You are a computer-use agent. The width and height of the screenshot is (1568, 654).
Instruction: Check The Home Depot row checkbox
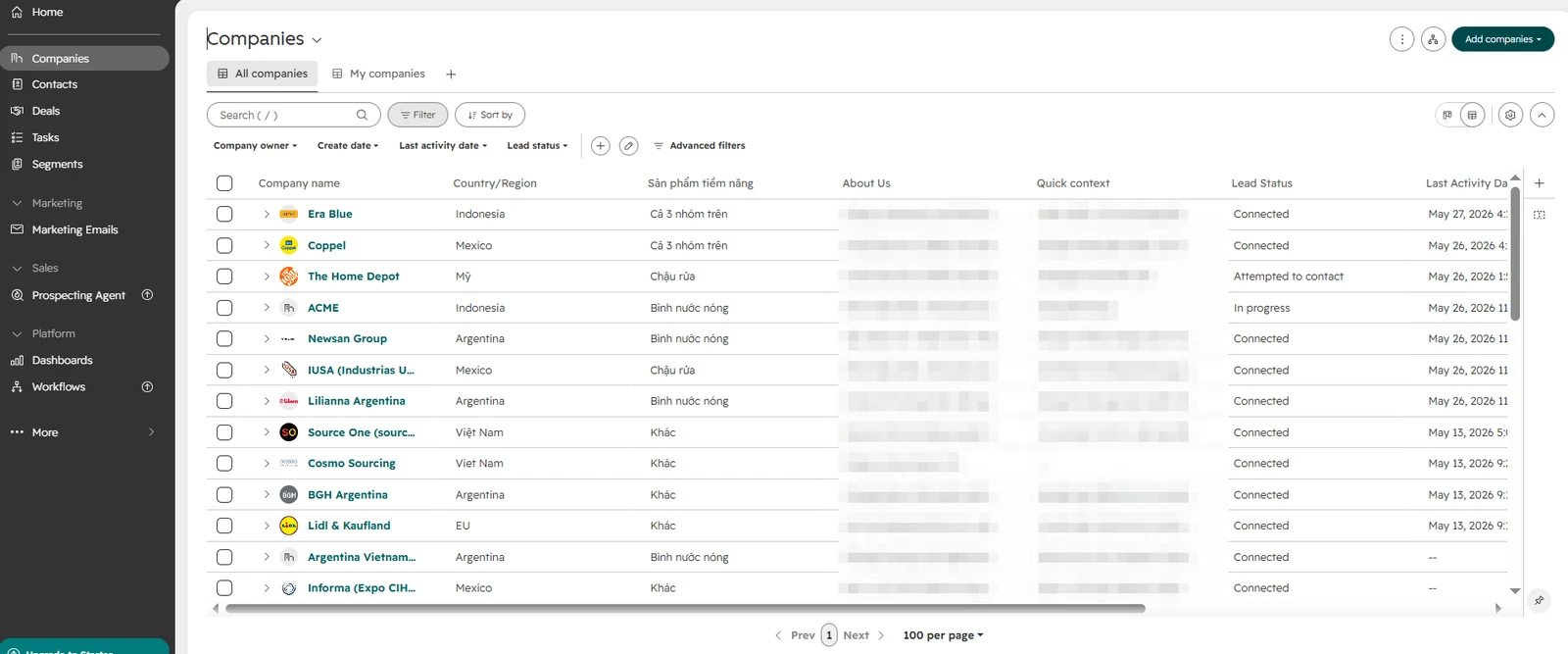[x=224, y=277]
